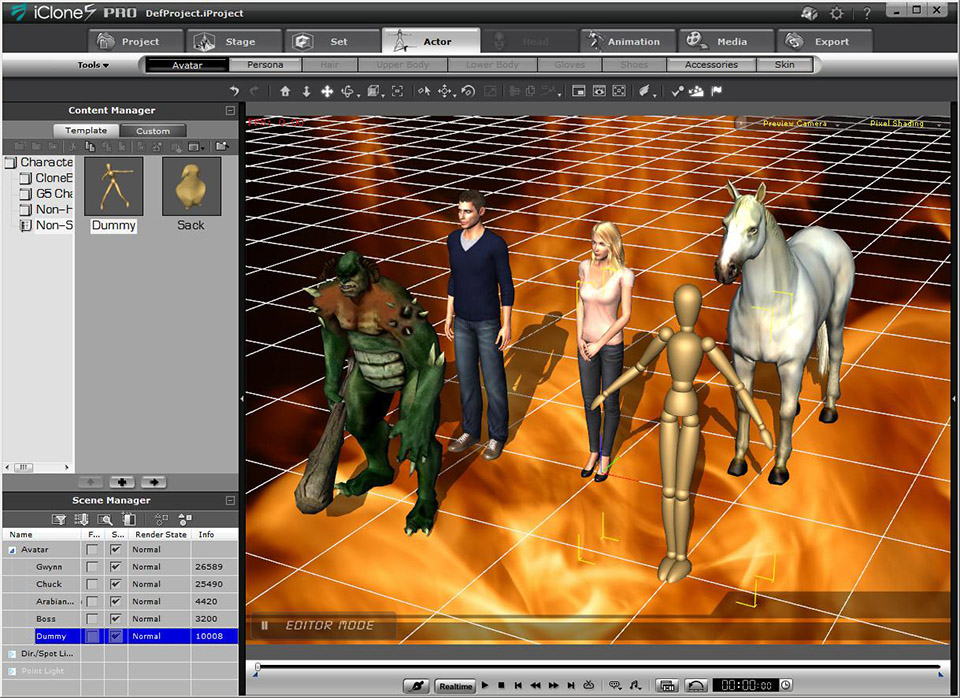This screenshot has height=698, width=960.
Task: Expand the Dir./Spot Light group
Action: point(12,654)
